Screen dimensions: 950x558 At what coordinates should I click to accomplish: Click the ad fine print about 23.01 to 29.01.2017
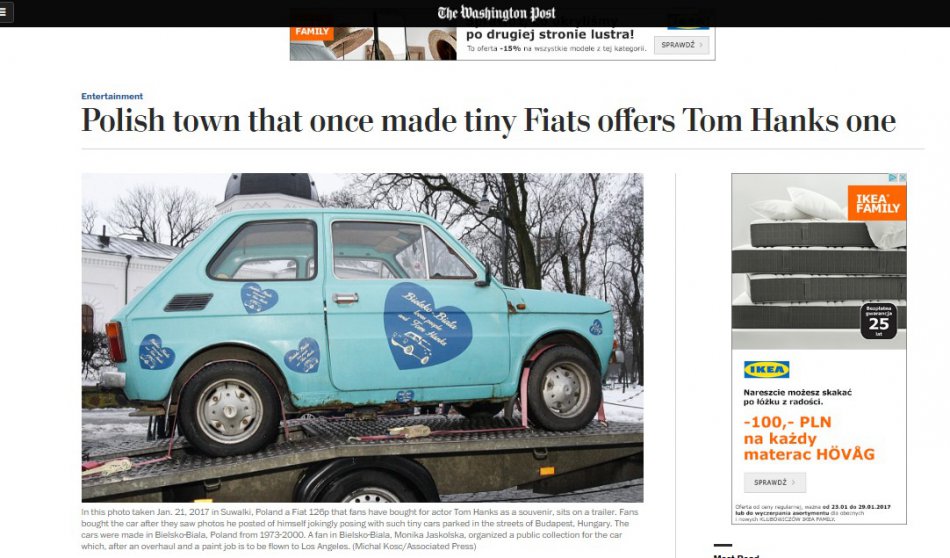[x=812, y=513]
